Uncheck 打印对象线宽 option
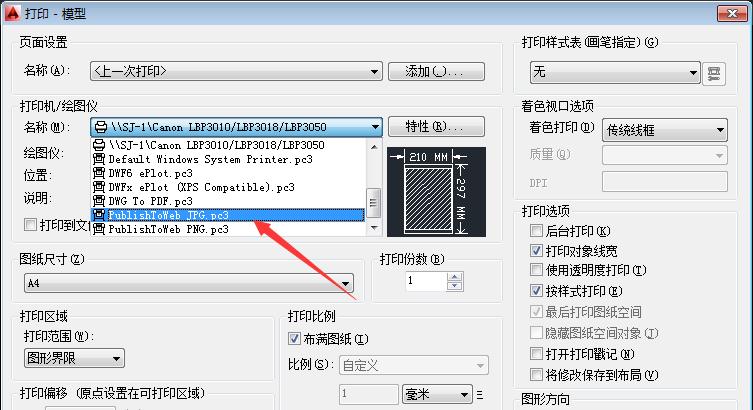 tap(536, 251)
